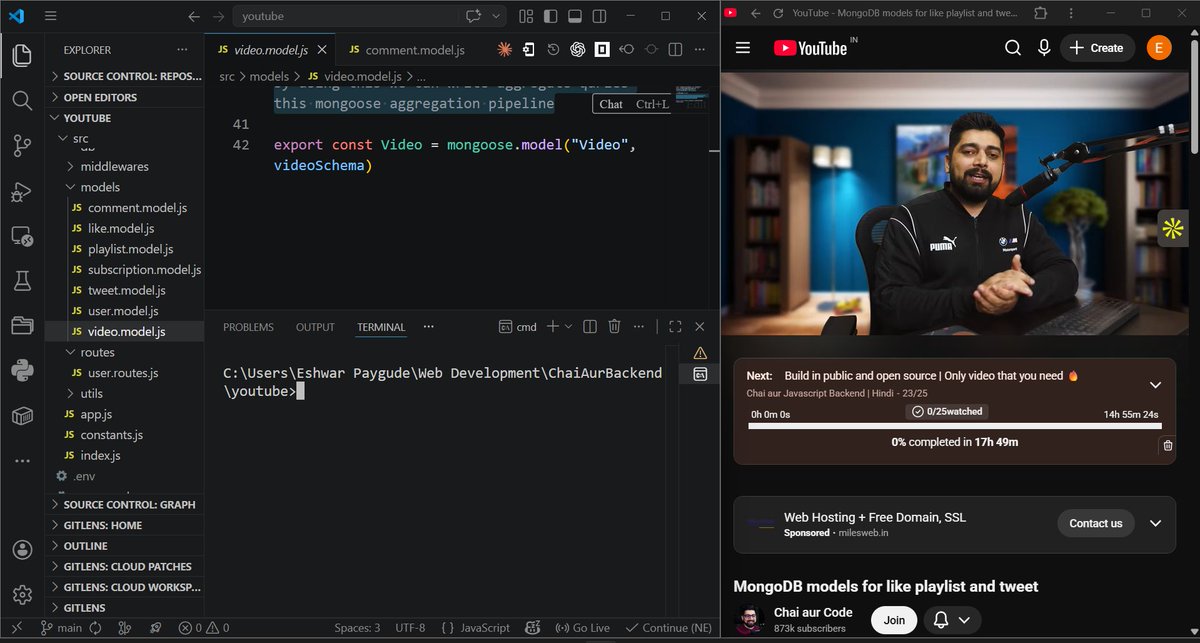Kill terminal with the trash icon
Screen dimensions: 1200x643
click(x=614, y=326)
